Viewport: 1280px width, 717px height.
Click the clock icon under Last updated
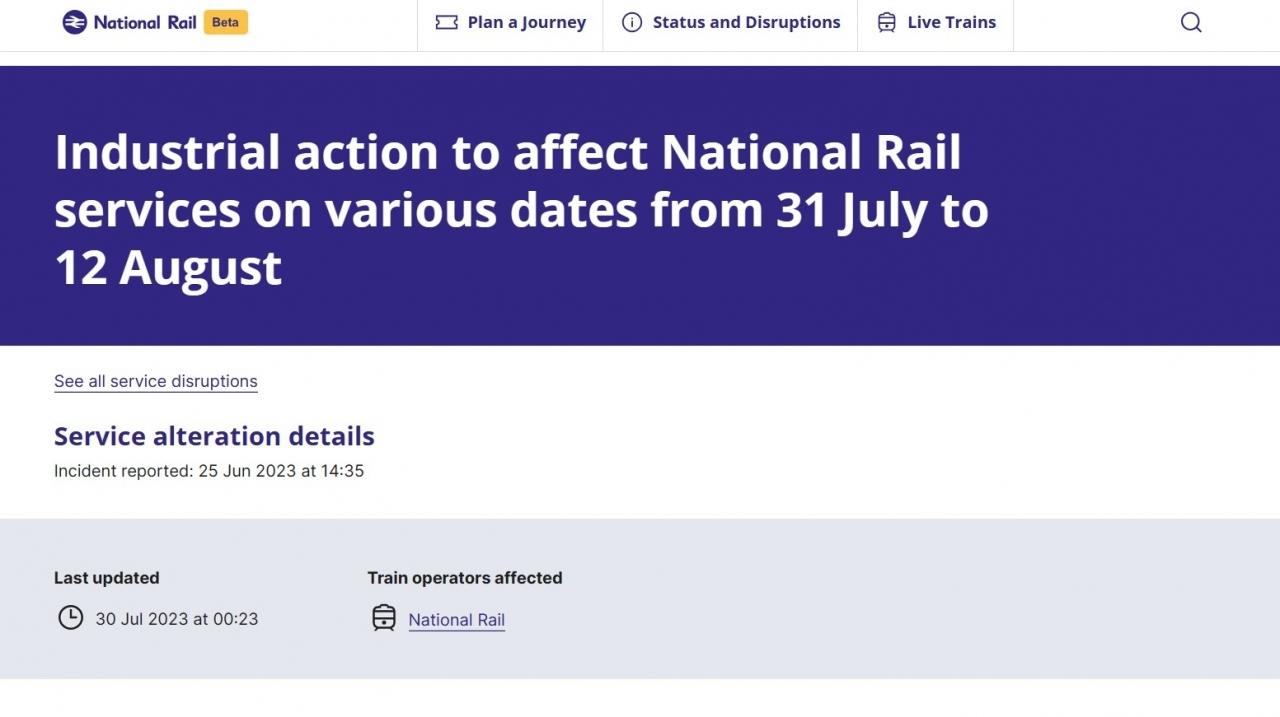pyautogui.click(x=70, y=618)
